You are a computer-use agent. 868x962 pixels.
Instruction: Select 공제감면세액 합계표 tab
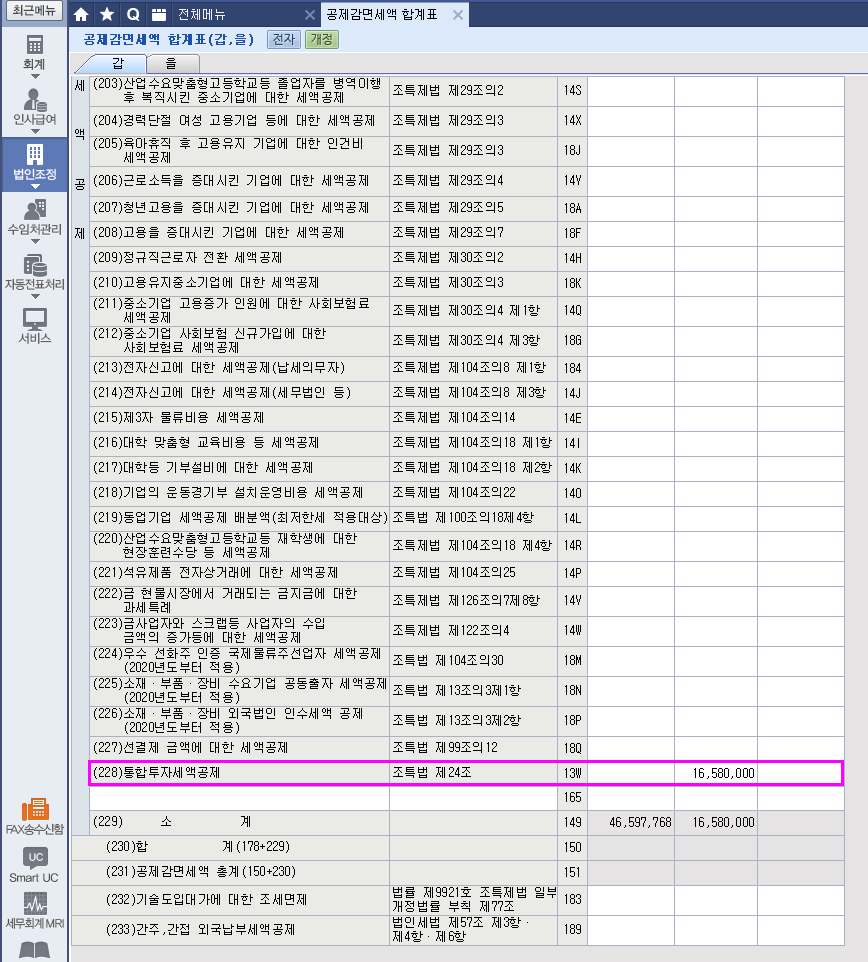pyautogui.click(x=382, y=14)
